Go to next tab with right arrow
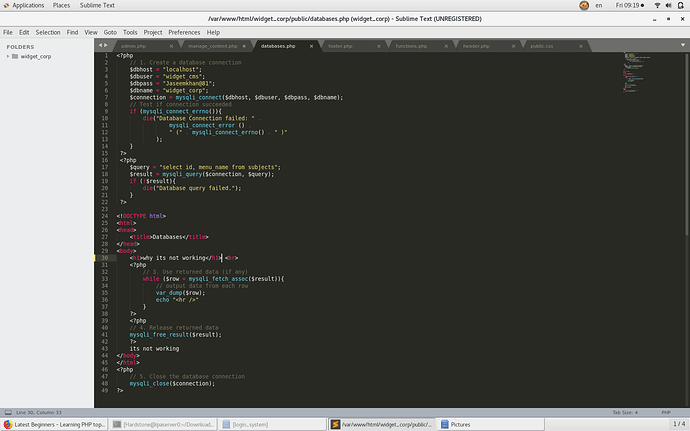690x431 pixels. click(106, 45)
